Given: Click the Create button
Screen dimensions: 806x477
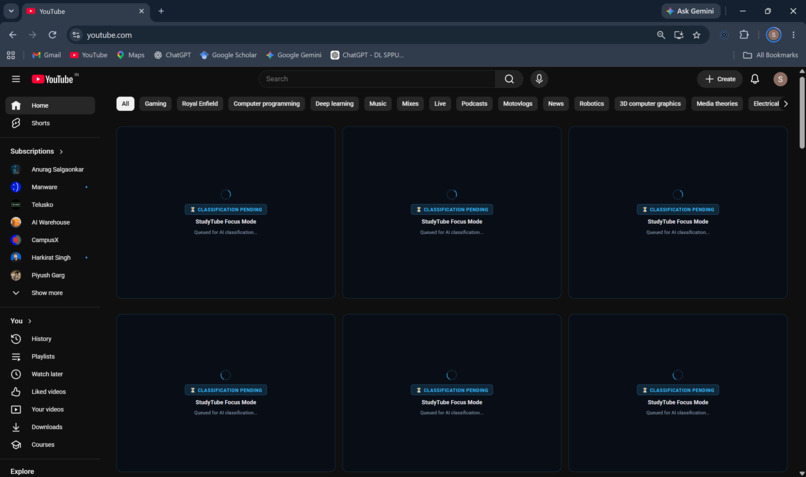Looking at the screenshot, I should 720,79.
